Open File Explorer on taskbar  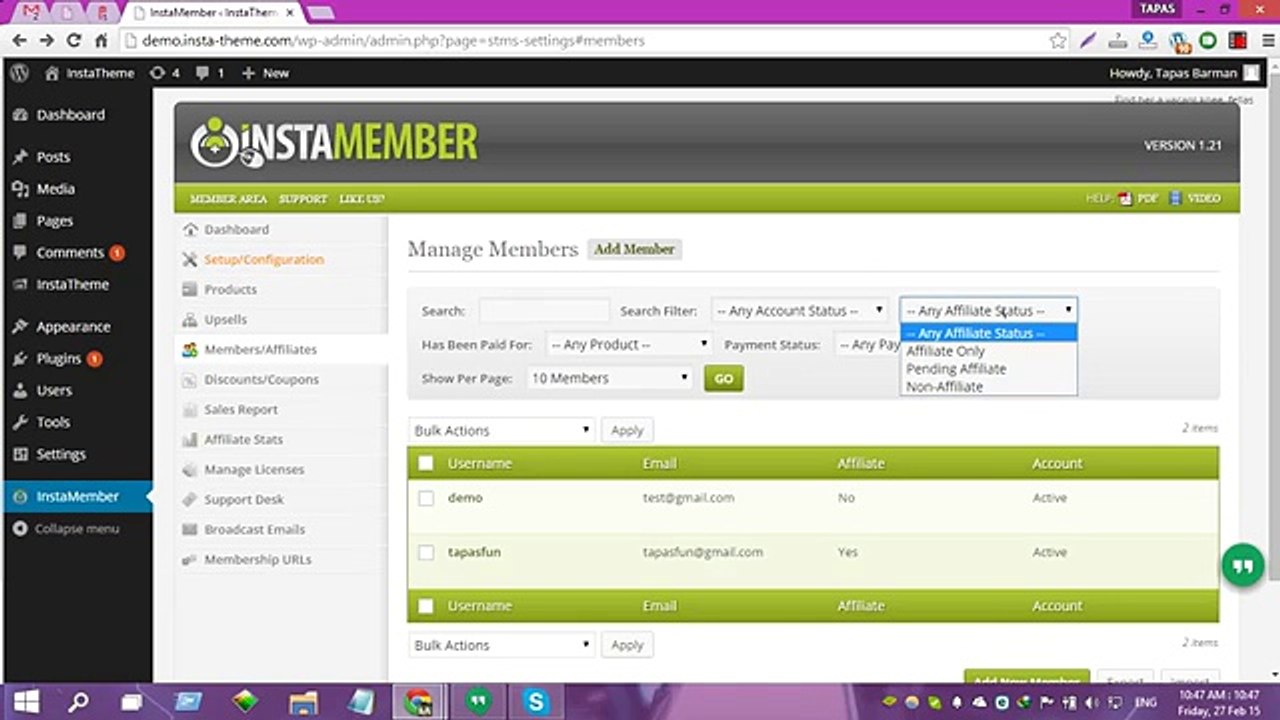tap(303, 702)
